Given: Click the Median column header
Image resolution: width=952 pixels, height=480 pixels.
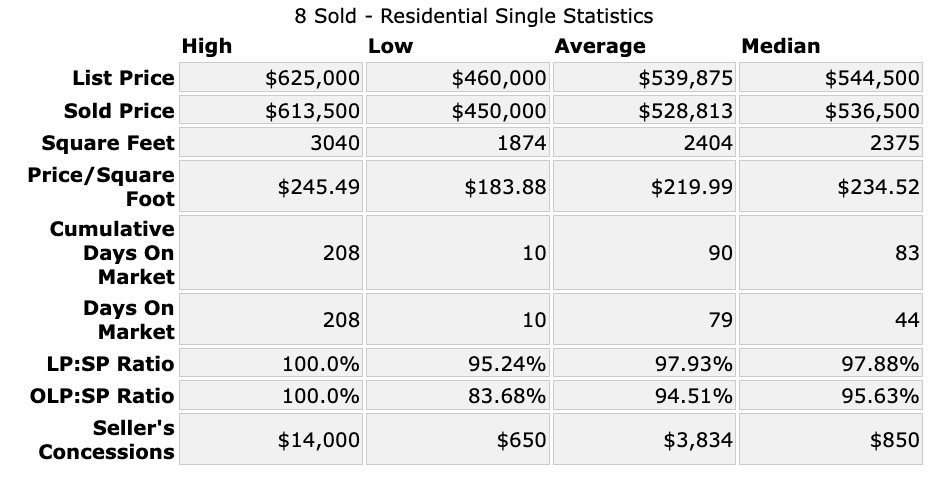Looking at the screenshot, I should (x=781, y=46).
